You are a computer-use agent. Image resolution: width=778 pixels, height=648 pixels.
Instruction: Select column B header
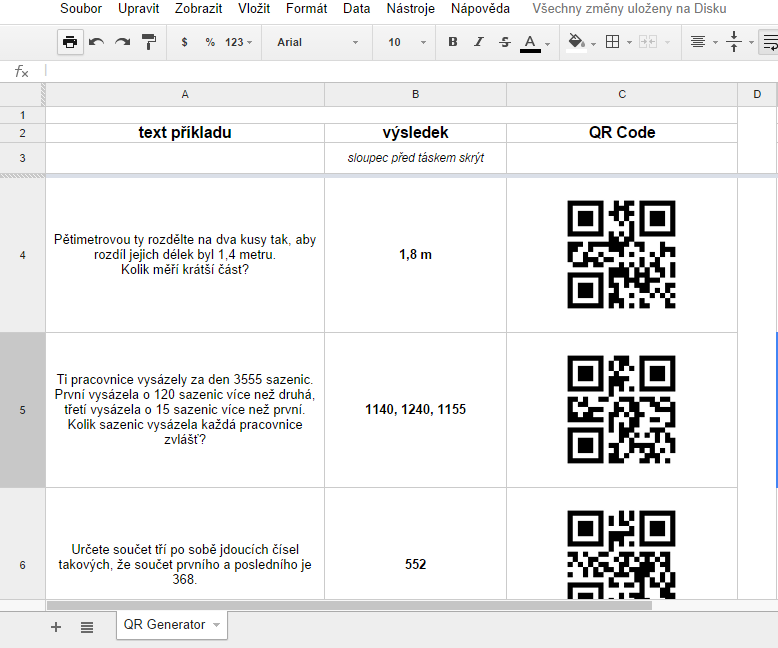(415, 94)
